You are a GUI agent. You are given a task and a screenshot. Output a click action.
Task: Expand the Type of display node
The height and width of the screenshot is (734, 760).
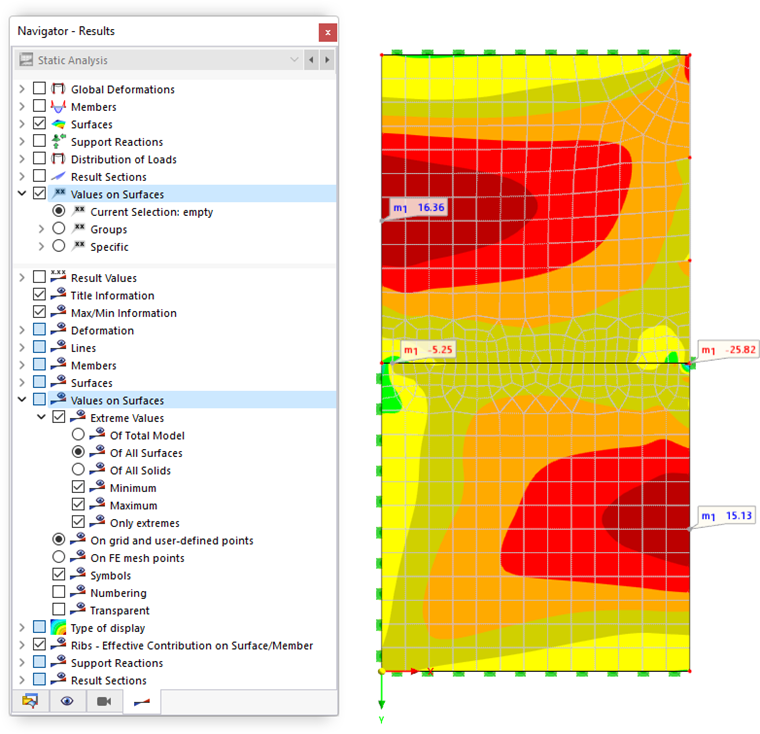coord(22,628)
